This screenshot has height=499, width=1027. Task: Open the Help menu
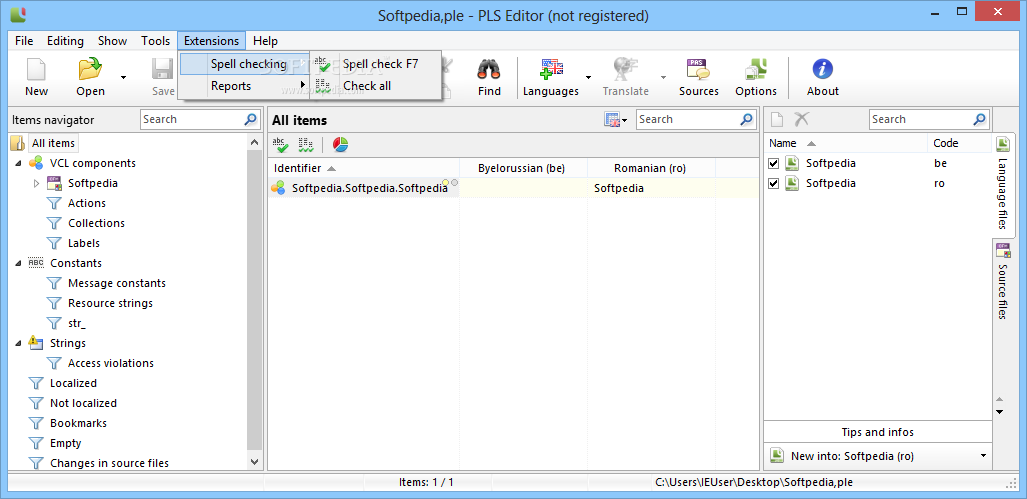(265, 41)
